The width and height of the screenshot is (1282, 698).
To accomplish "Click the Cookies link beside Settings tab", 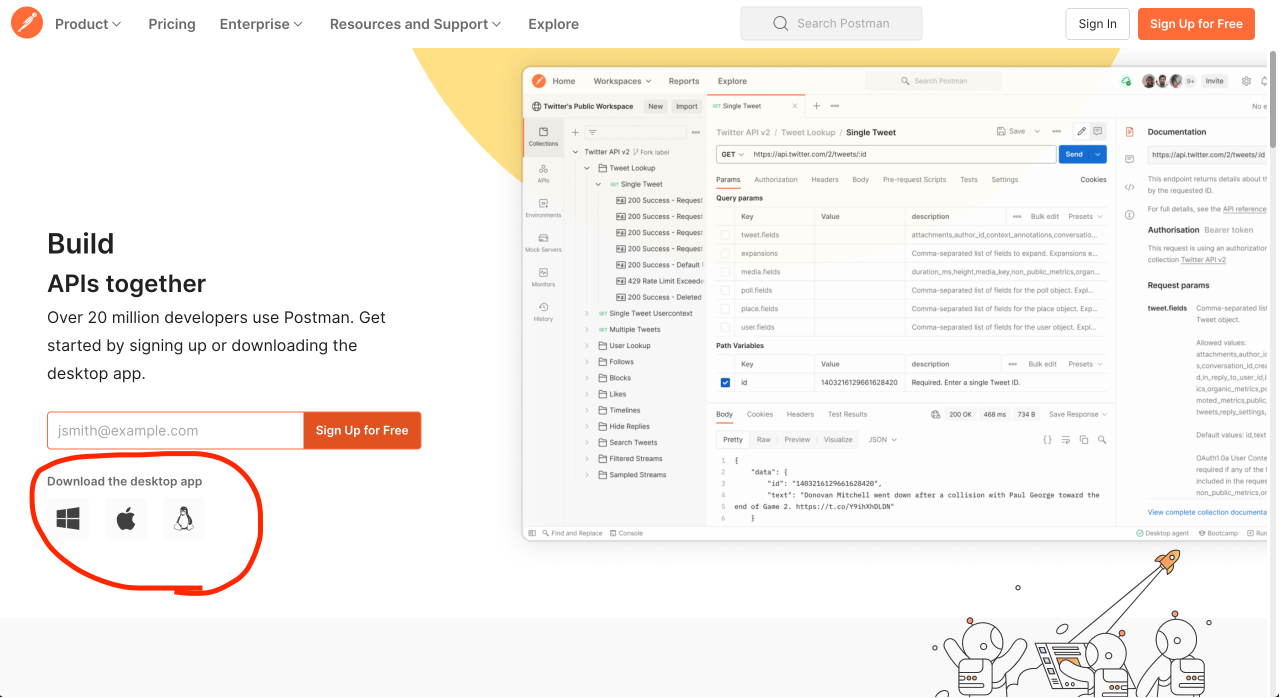I will [x=1093, y=180].
